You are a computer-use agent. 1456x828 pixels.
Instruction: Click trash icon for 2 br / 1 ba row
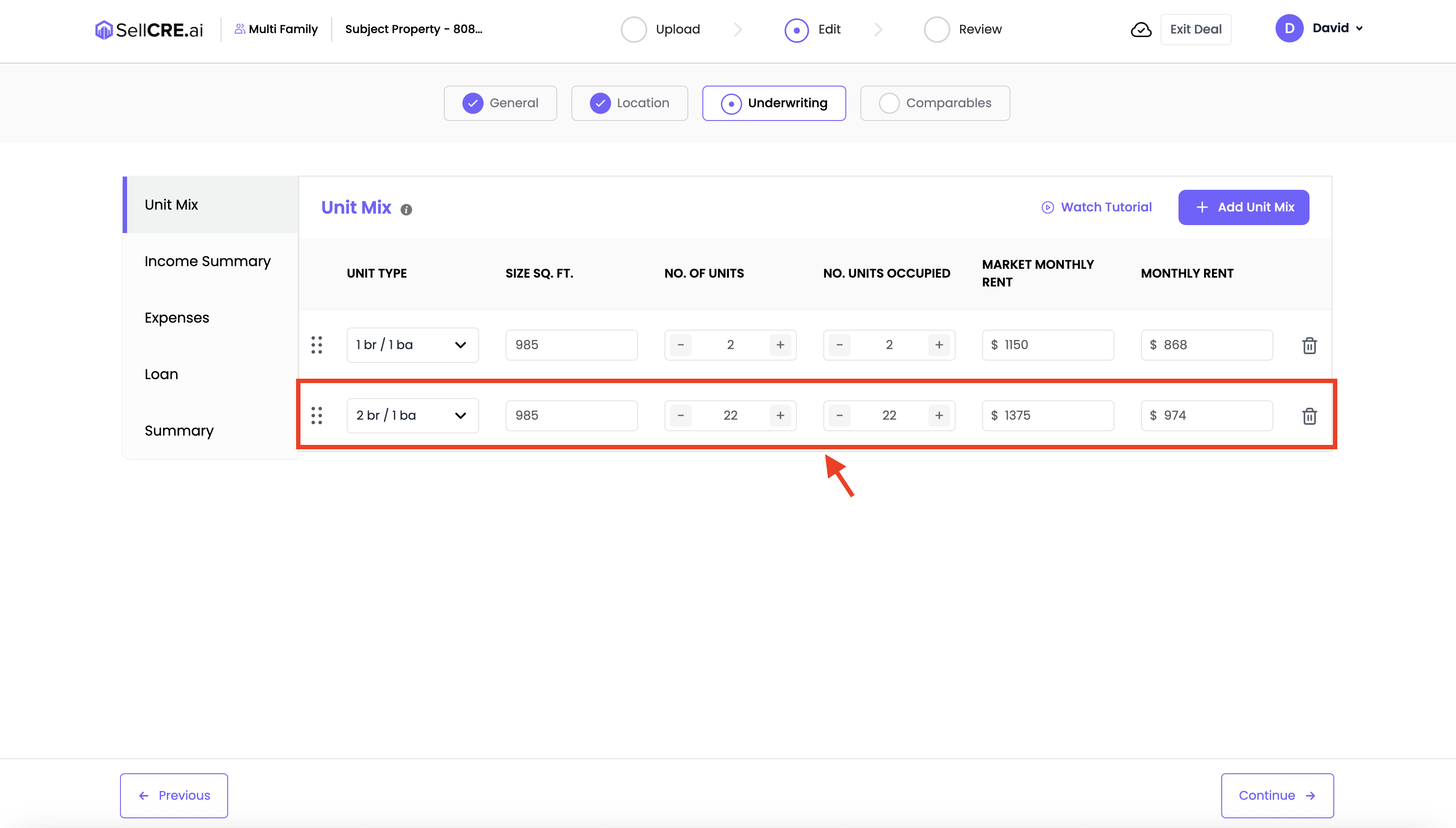[1309, 416]
